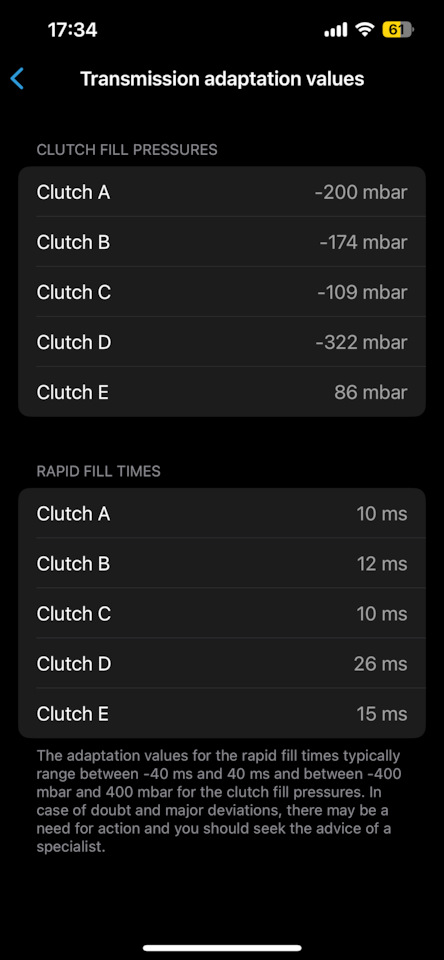Screen dimensions: 444x960
Task: Tap the home indicator bar
Action: click(222, 948)
